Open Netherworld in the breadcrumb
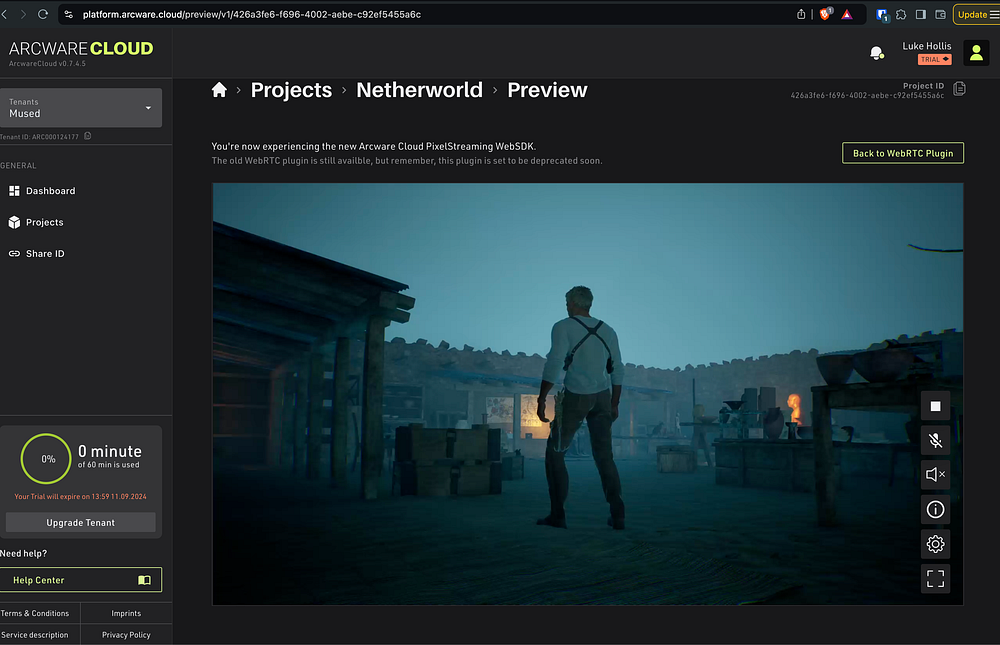The image size is (1000, 645). pos(419,90)
